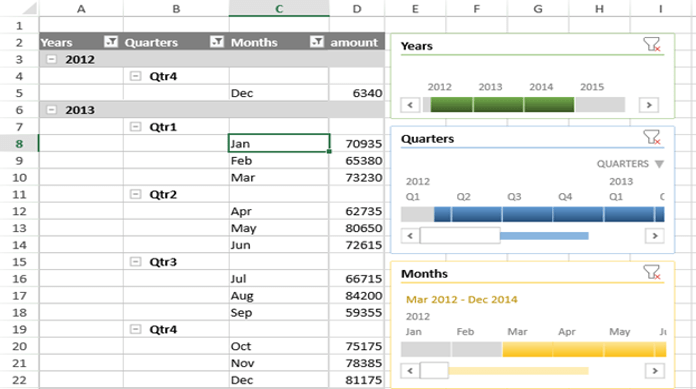
Task: Select the Mar tile in the Months timeline
Action: coord(528,349)
